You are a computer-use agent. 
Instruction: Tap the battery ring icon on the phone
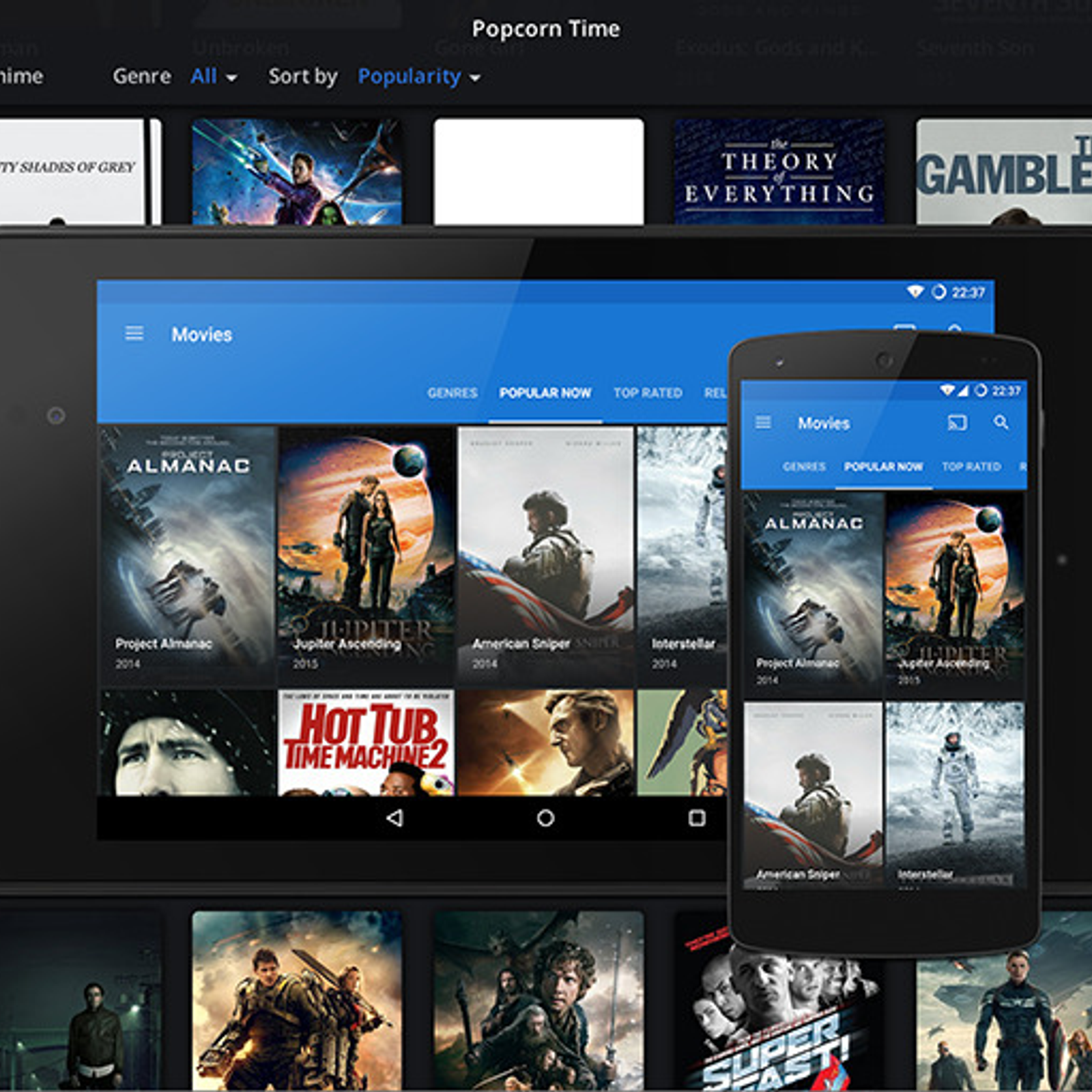pos(981,390)
